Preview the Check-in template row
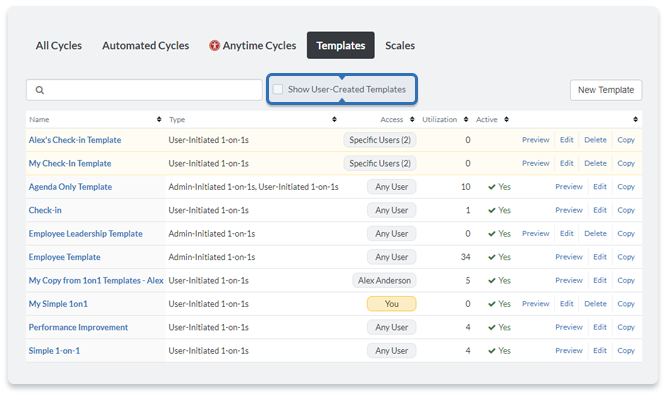Image resolution: width=667 pixels, height=398 pixels. coord(569,210)
